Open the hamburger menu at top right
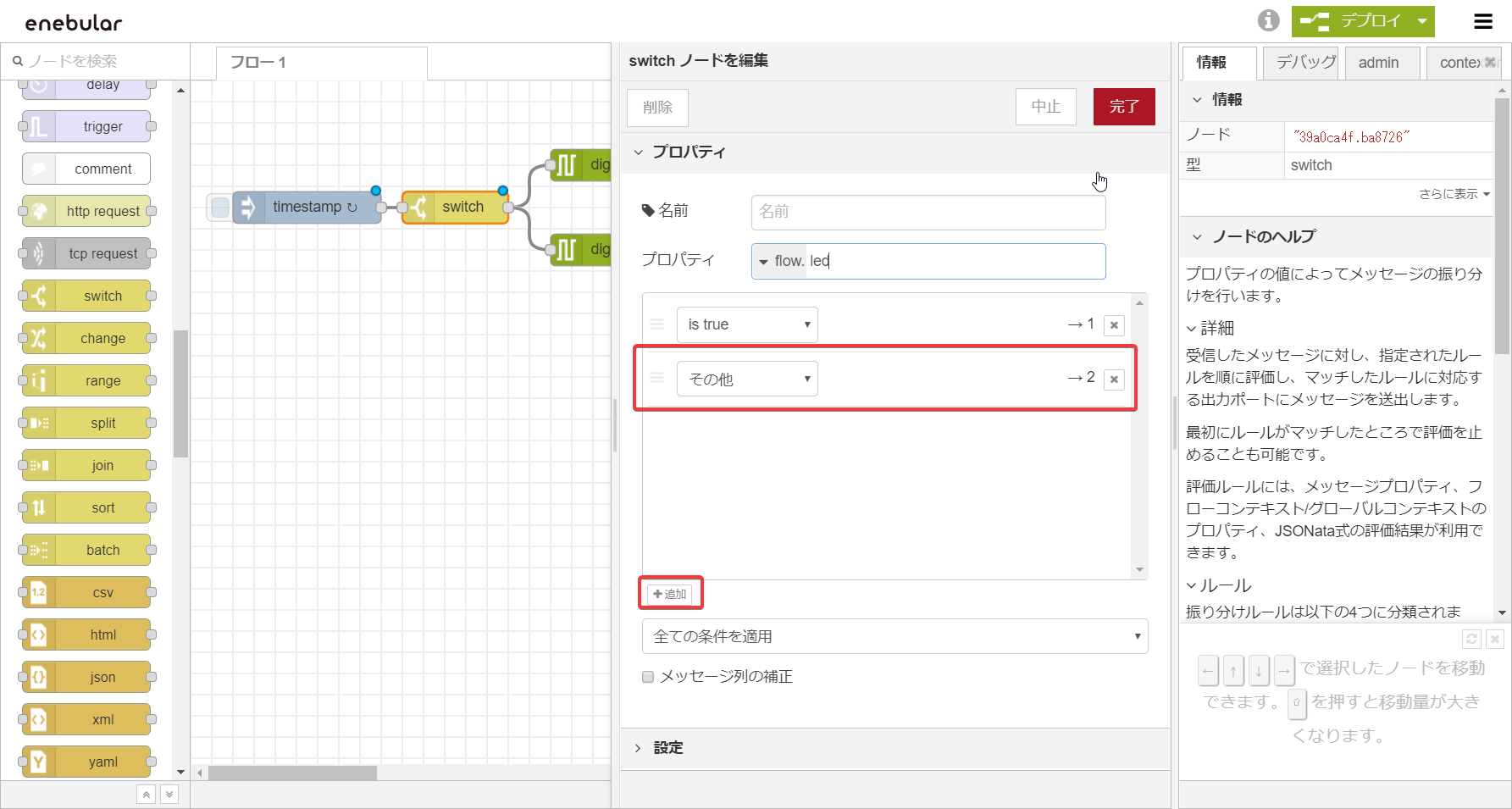 pos(1483,21)
